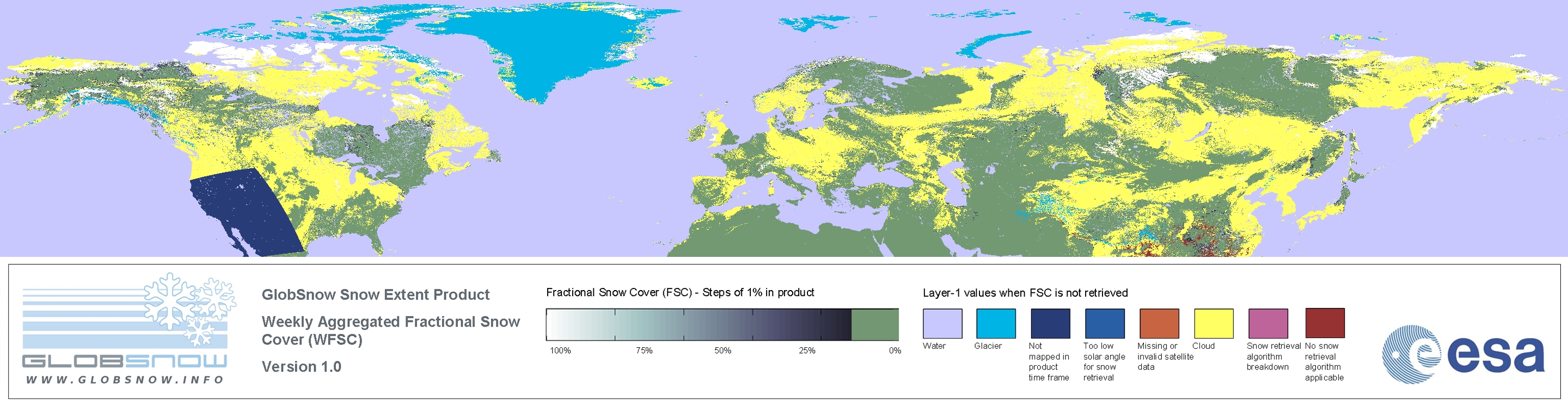1568x406 pixels.
Task: Click 'Weekly Aggregated Fractional Snow Cover (WFSC)' text
Action: (x=391, y=330)
